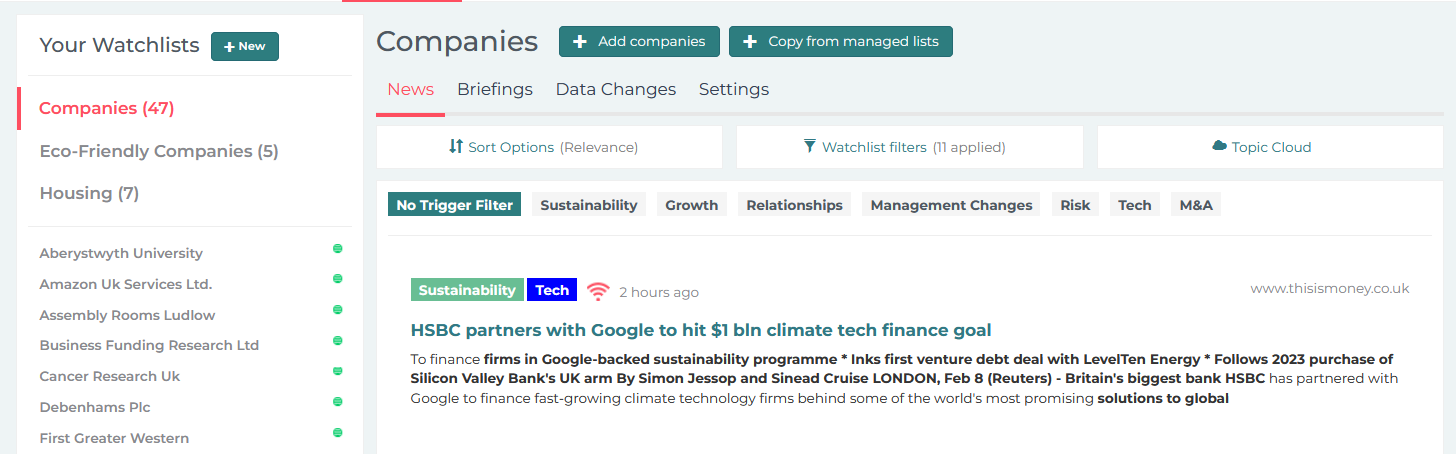Open the News tab
1456x454 pixels.
410,89
